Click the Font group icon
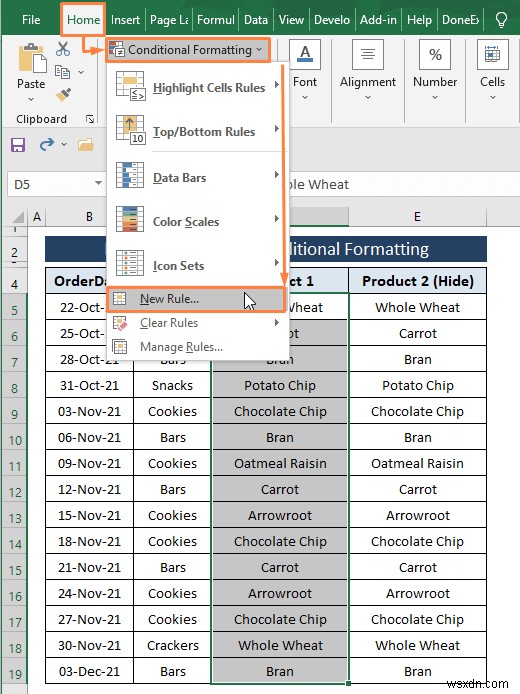Image resolution: width=520 pixels, height=694 pixels. (305, 54)
